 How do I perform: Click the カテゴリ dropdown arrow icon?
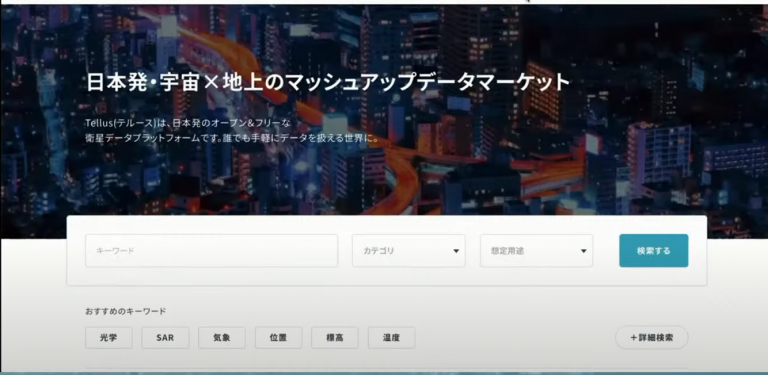coord(456,251)
